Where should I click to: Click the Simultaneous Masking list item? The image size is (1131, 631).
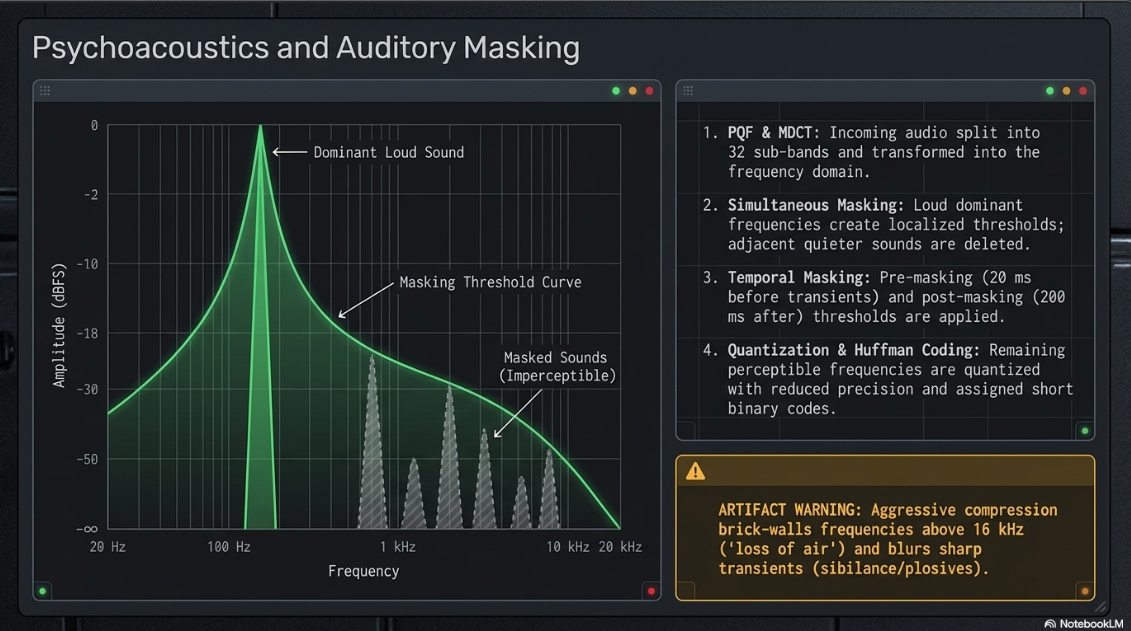(x=884, y=224)
